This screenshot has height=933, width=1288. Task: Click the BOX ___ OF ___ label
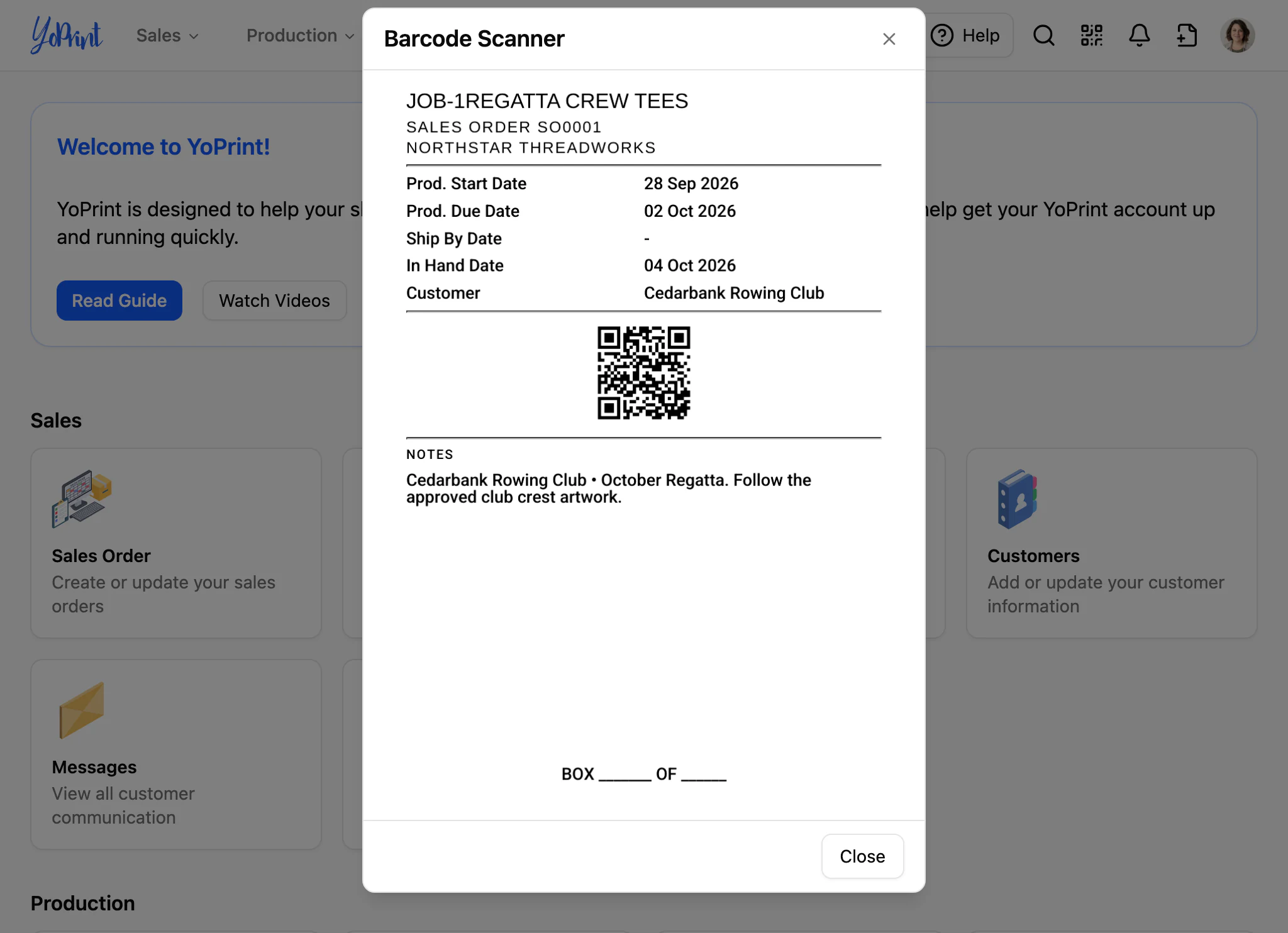pos(643,774)
